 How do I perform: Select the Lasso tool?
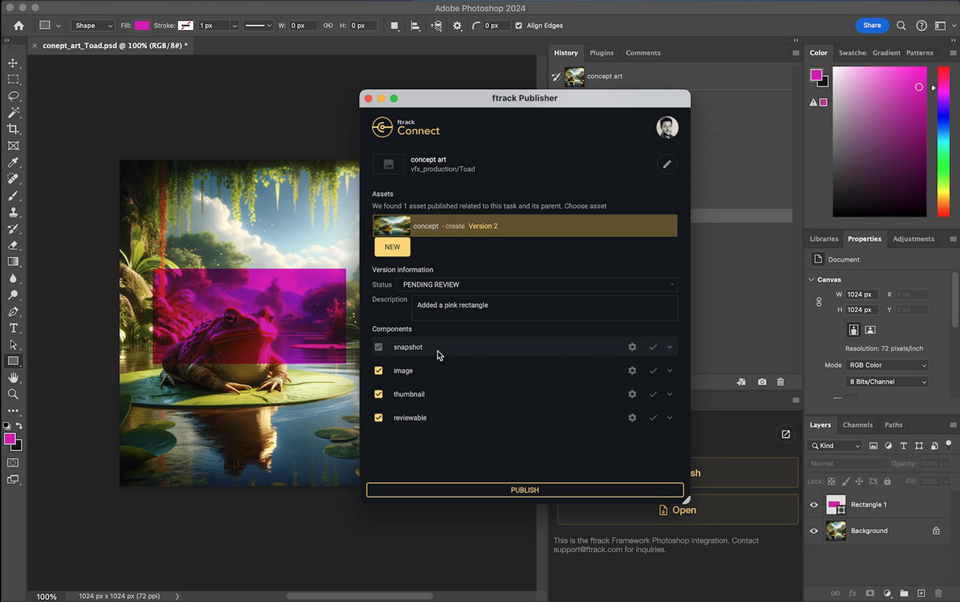tap(13, 96)
